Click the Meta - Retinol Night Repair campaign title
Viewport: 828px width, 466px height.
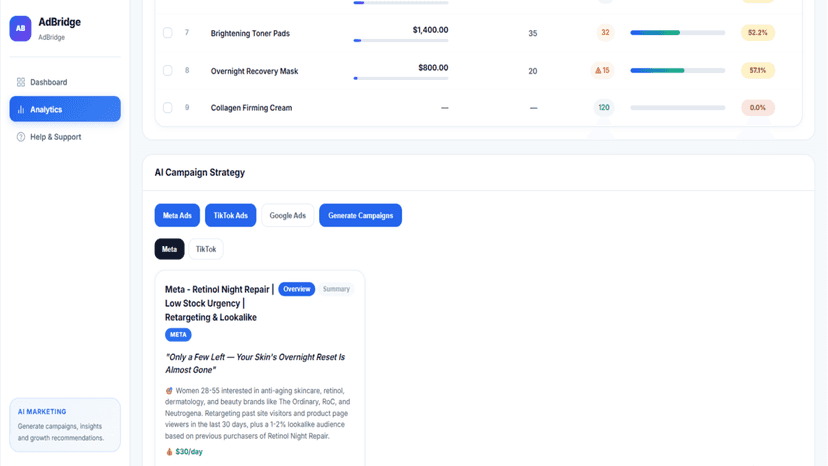219,303
